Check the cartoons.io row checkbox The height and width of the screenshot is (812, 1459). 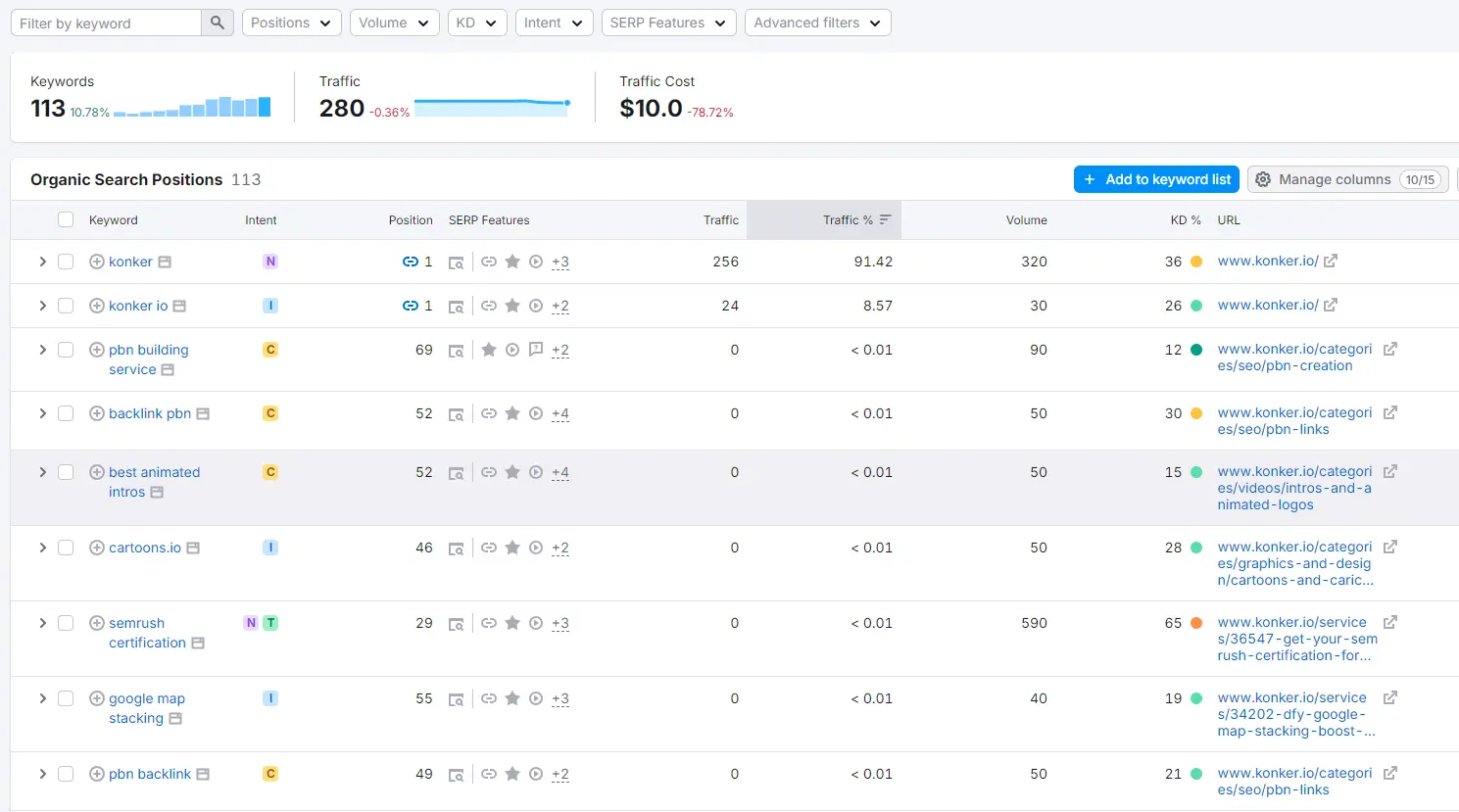[66, 548]
